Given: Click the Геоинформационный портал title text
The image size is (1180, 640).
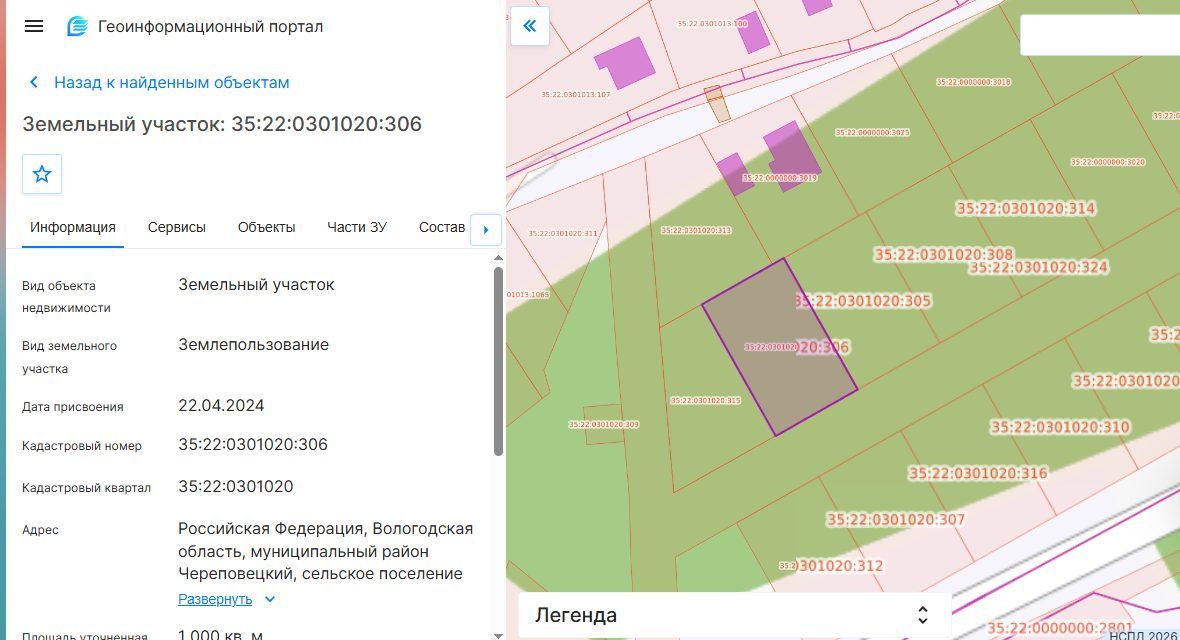Looking at the screenshot, I should pos(211,26).
